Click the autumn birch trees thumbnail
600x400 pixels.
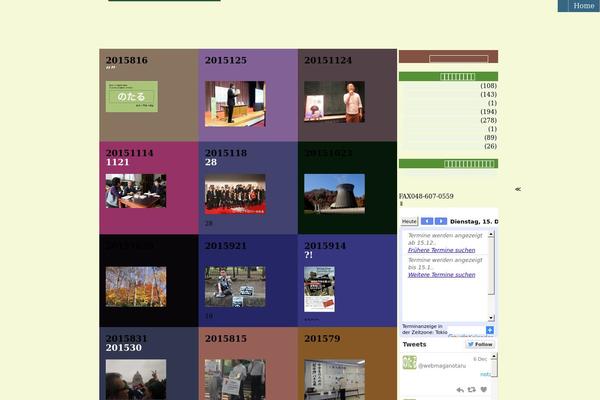pos(136,287)
